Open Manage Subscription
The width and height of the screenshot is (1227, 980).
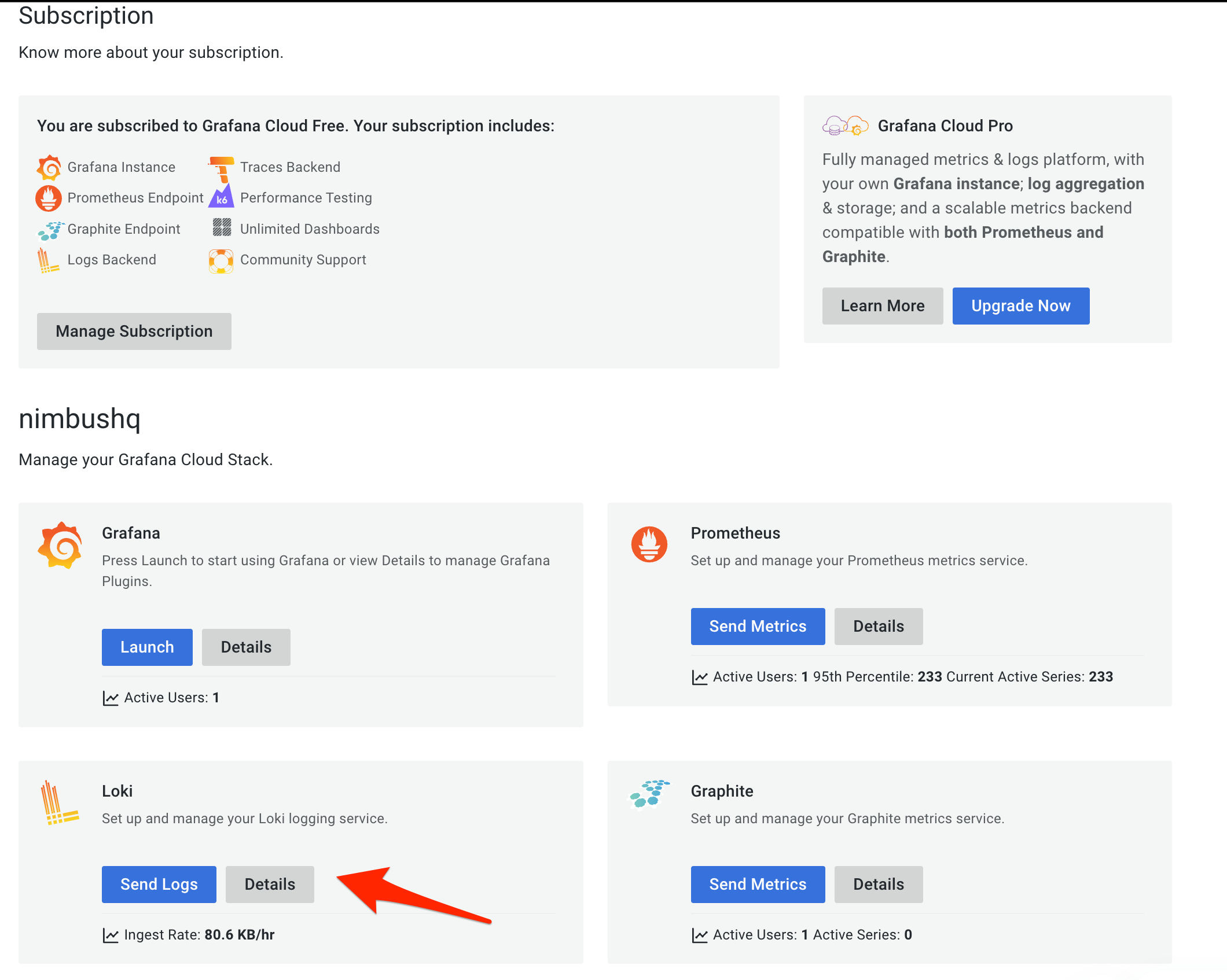coord(134,331)
